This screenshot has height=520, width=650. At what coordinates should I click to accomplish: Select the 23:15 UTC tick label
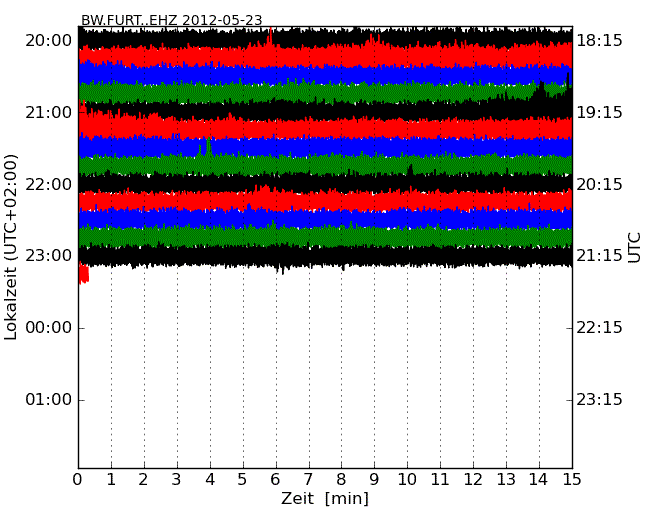599,400
